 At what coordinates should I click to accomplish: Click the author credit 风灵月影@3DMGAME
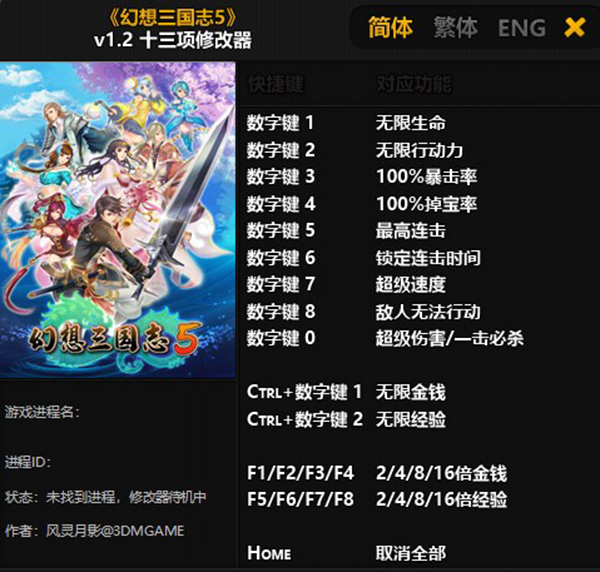click(x=115, y=531)
